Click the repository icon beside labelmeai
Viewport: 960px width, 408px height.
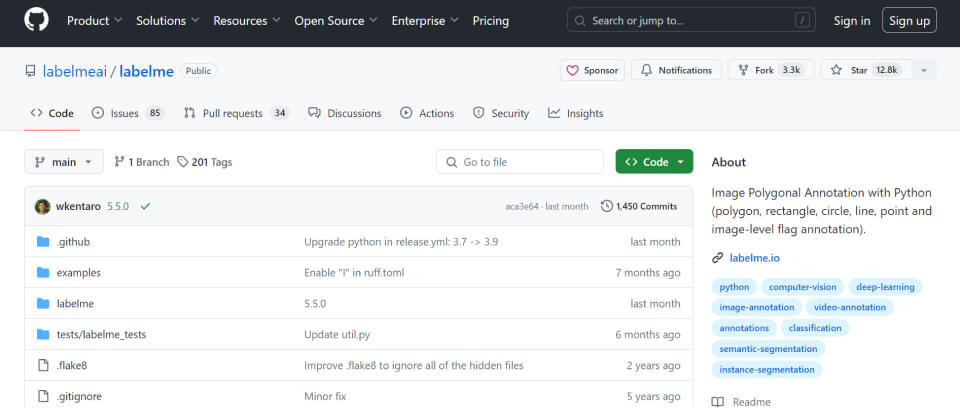click(30, 71)
